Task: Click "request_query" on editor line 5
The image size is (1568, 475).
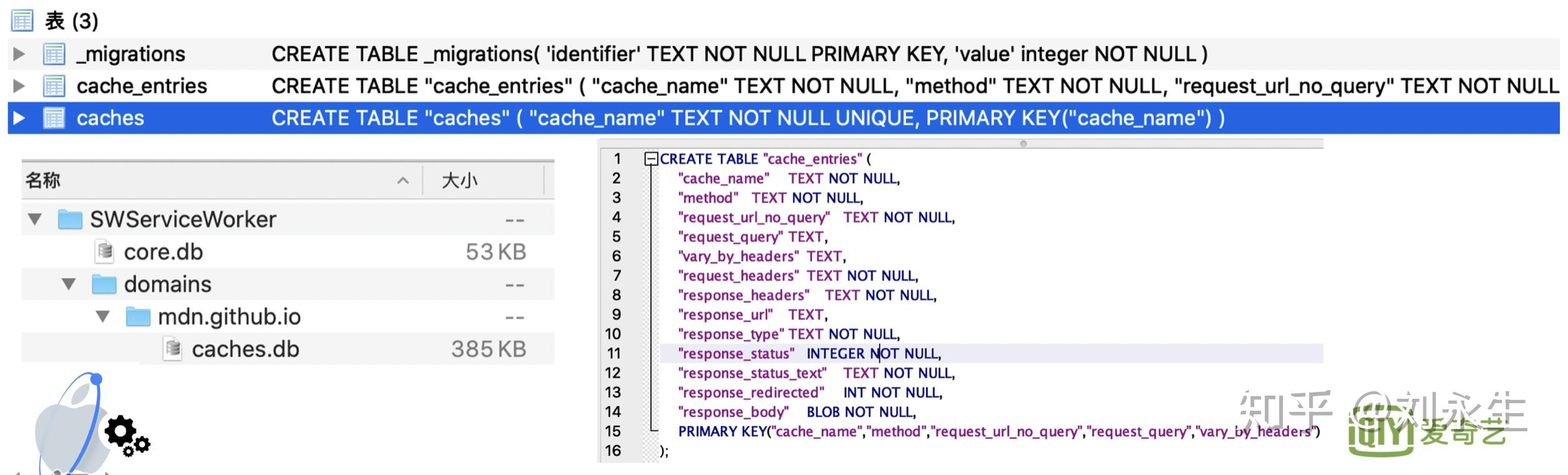Action: click(731, 236)
